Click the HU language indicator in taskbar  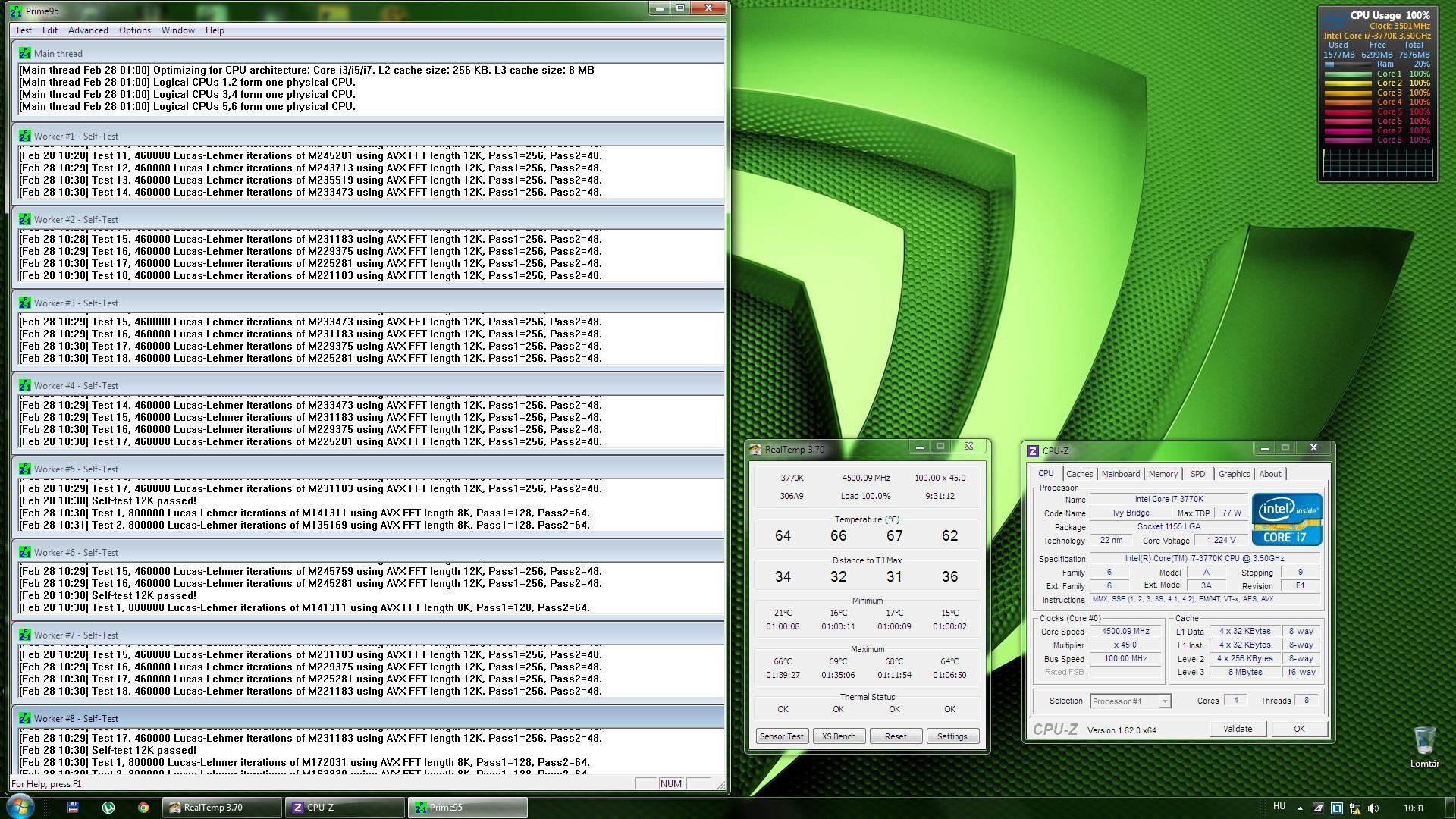point(1279,806)
